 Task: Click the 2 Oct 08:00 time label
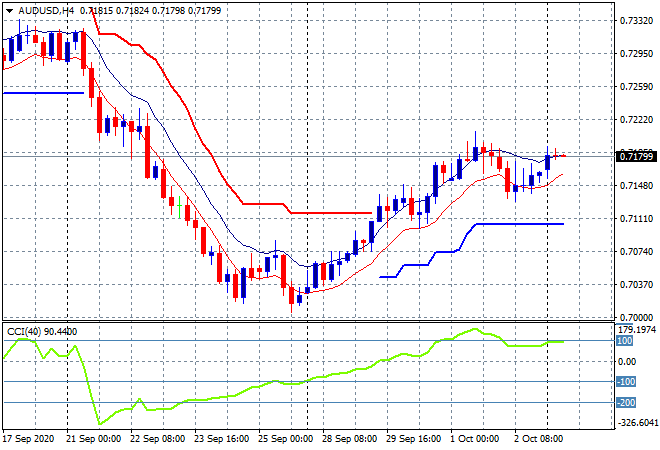coord(538,439)
